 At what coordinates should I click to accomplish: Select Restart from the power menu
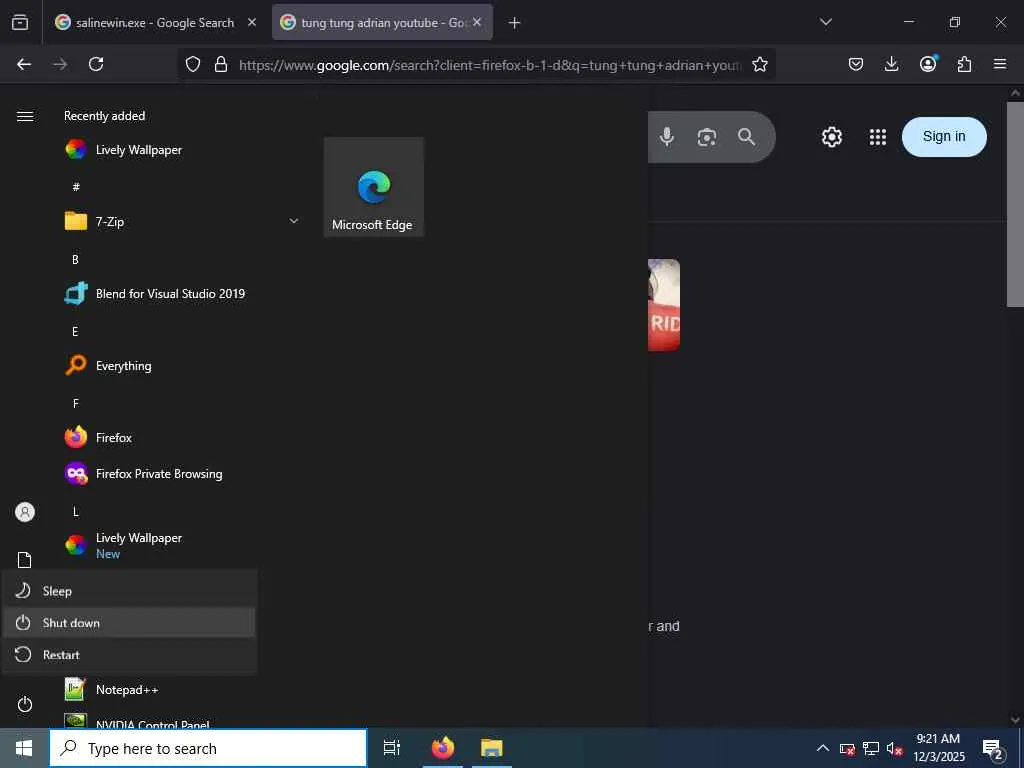pos(129,655)
